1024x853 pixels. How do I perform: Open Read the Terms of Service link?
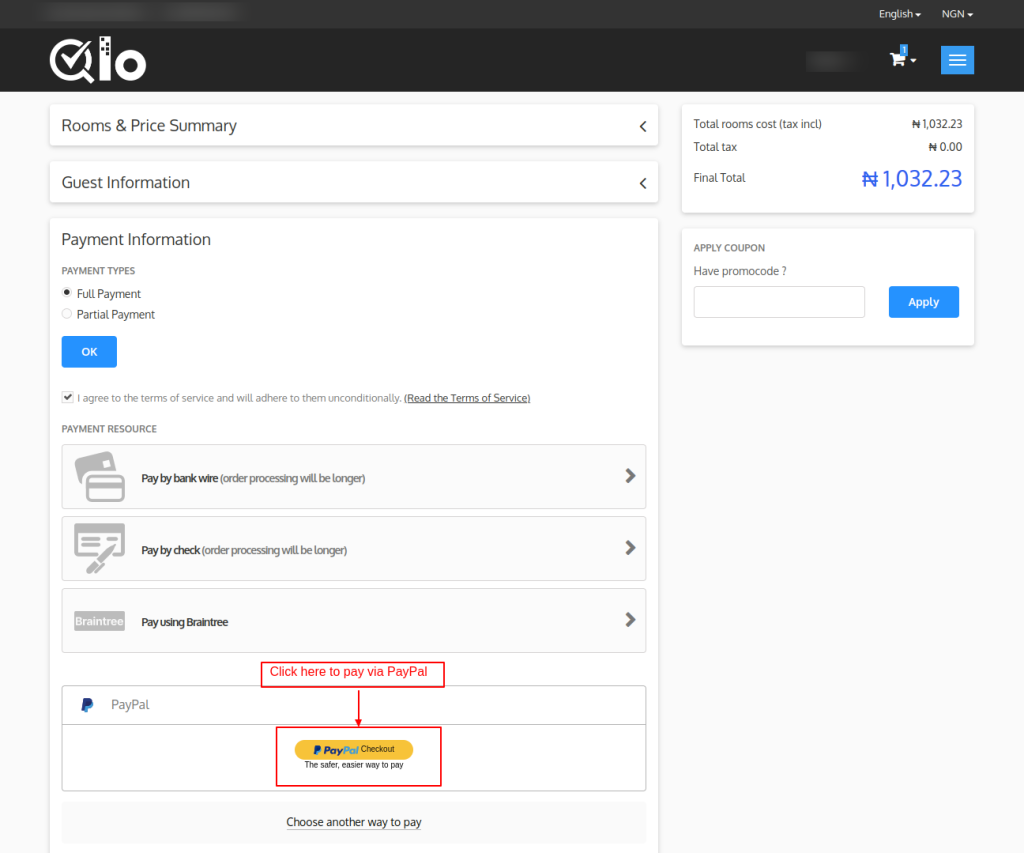(x=467, y=398)
